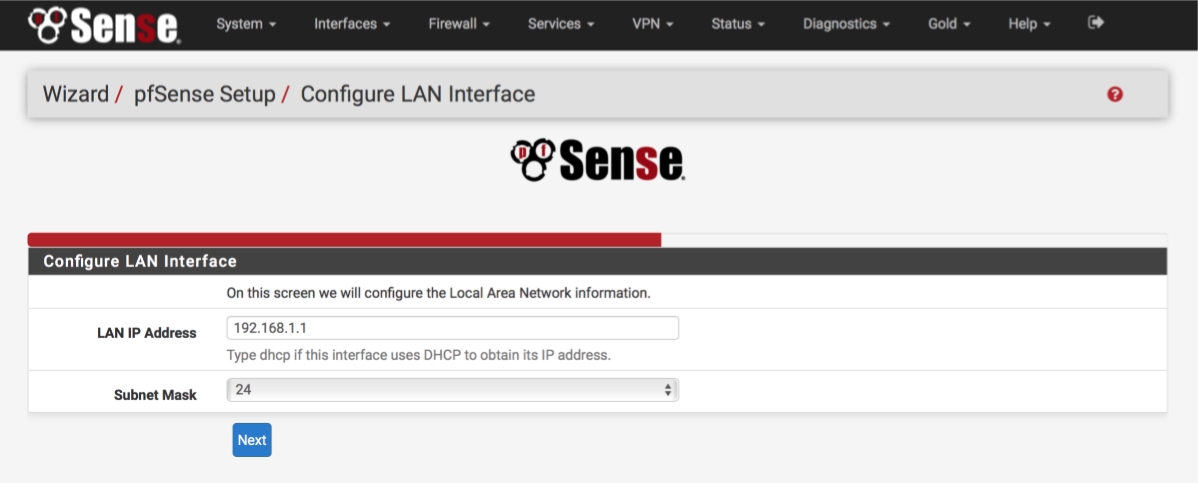Open the Status menu
The height and width of the screenshot is (483, 1198).
(x=738, y=24)
